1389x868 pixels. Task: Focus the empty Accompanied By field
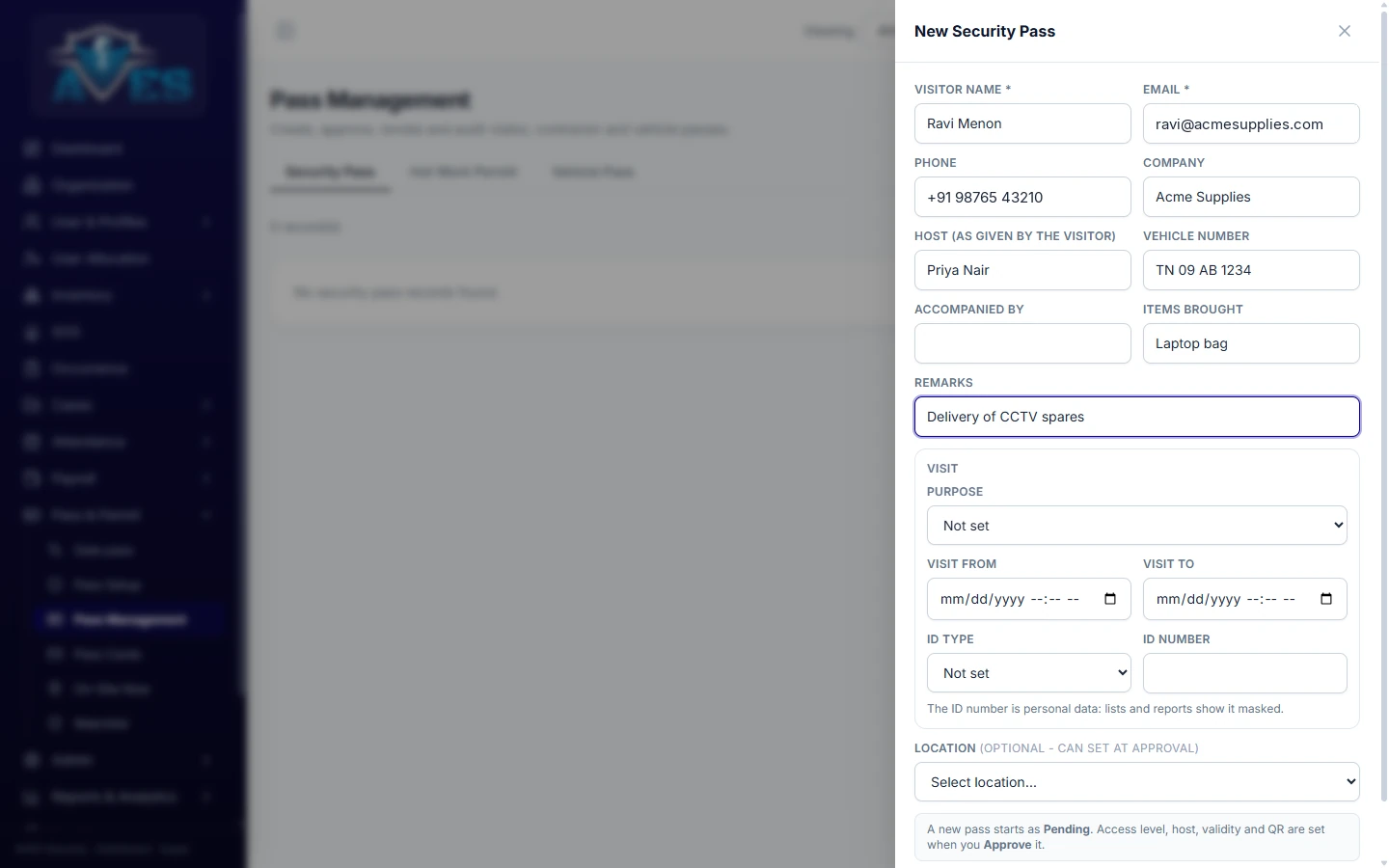pyautogui.click(x=1022, y=343)
